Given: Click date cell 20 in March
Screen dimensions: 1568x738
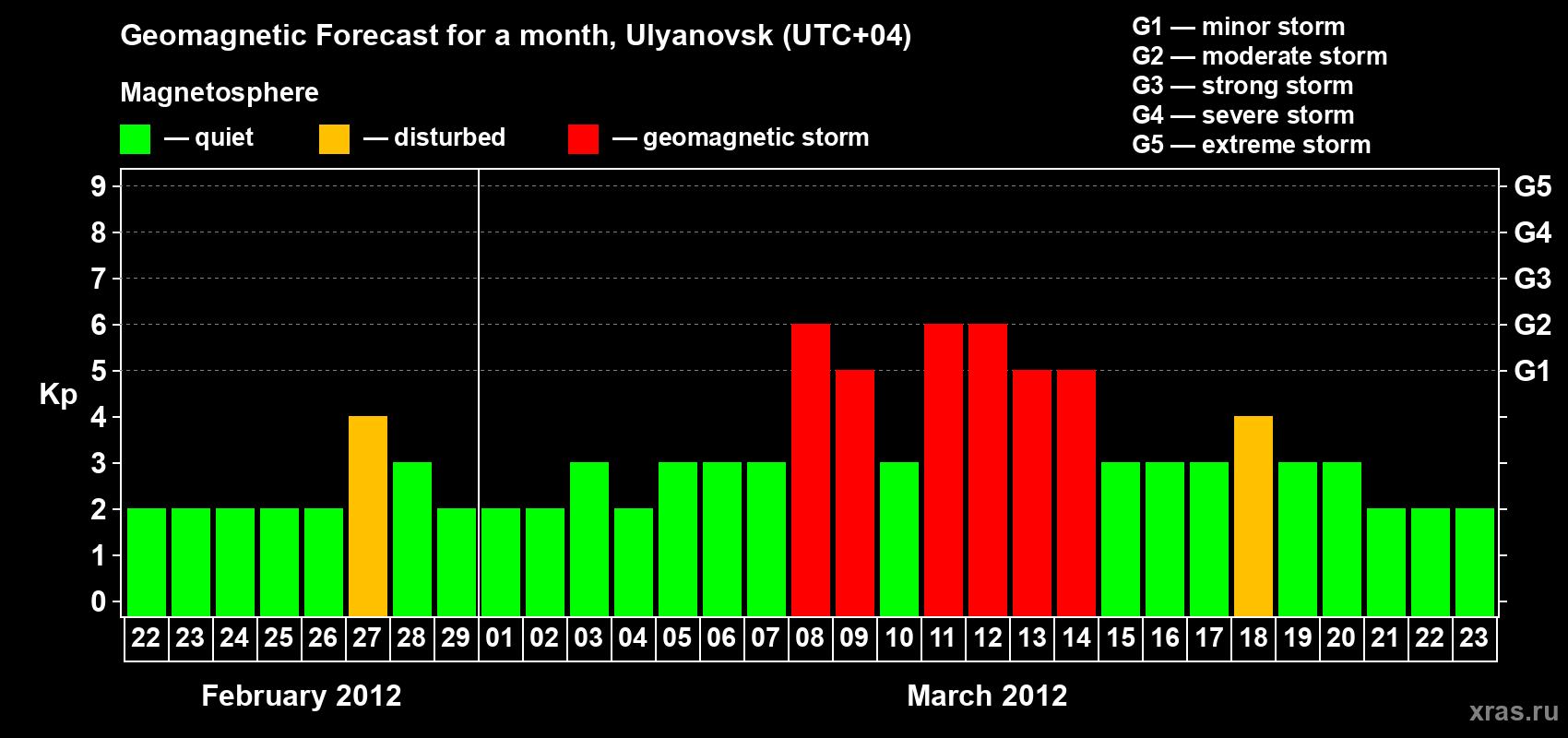Looking at the screenshot, I should [x=1342, y=638].
